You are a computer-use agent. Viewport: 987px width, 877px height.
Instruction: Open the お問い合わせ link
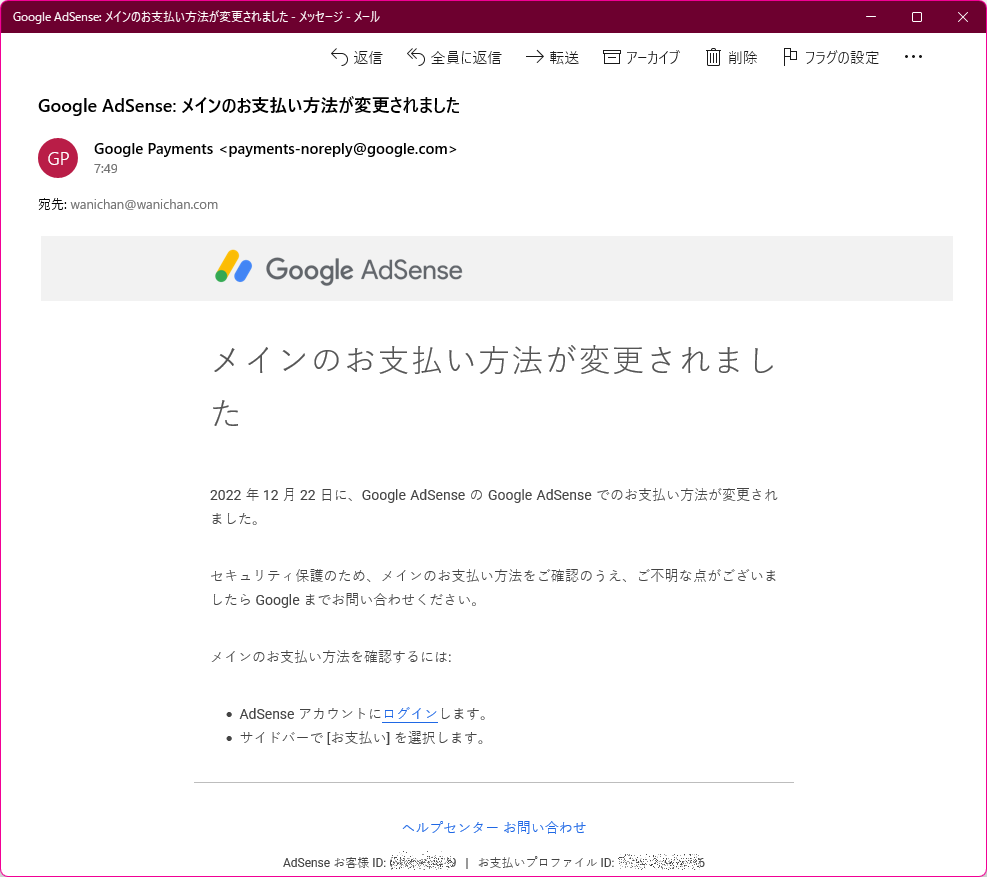pyautogui.click(x=544, y=827)
